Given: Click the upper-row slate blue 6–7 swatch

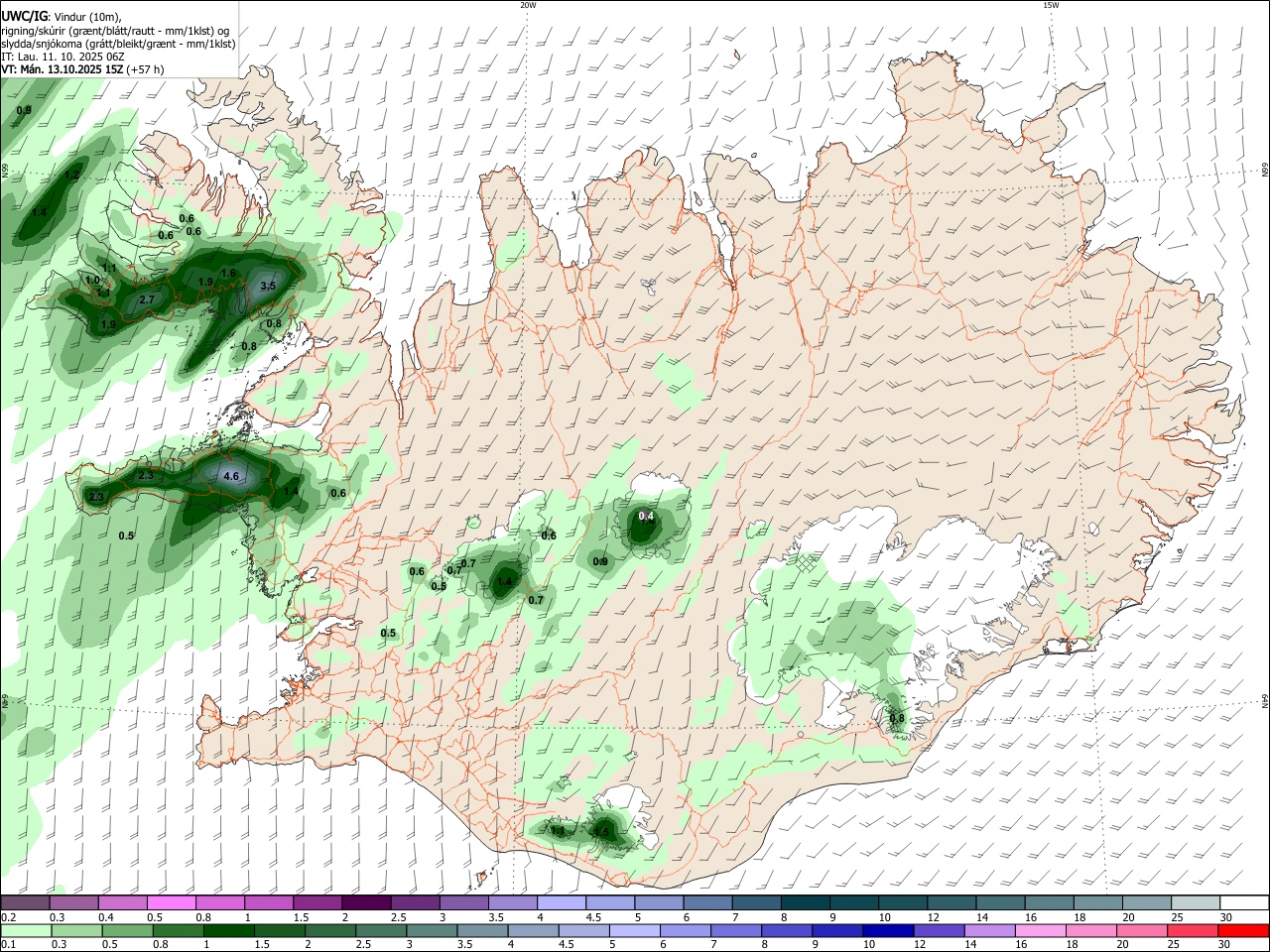Looking at the screenshot, I should 707,902.
